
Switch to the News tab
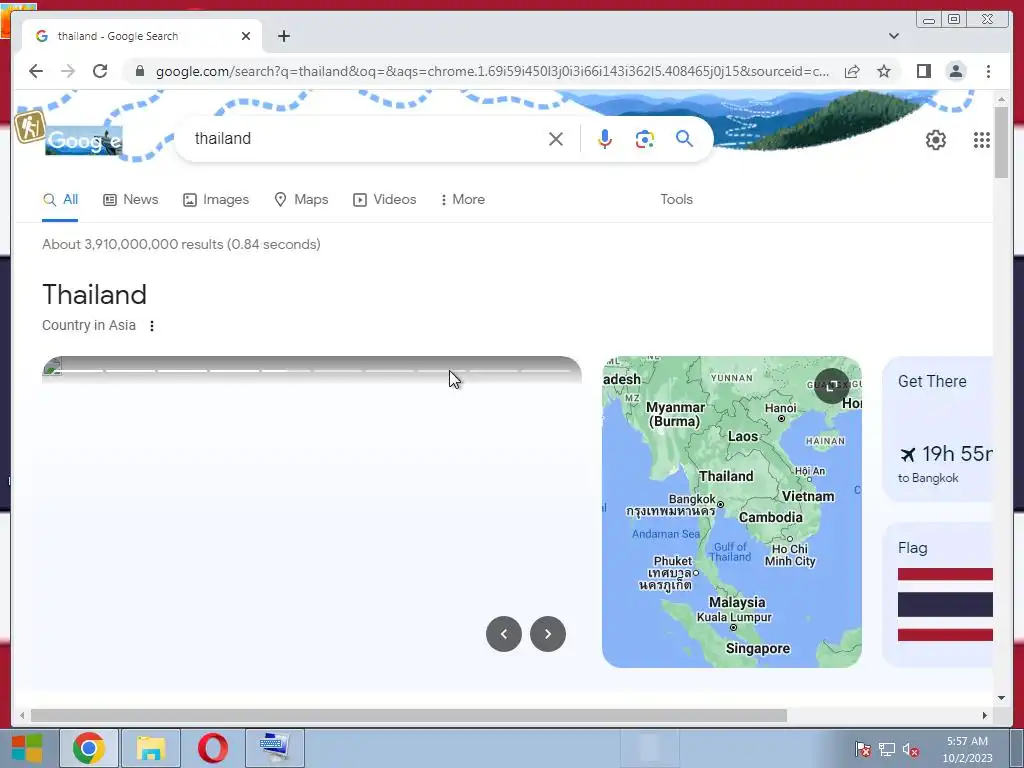click(x=131, y=199)
